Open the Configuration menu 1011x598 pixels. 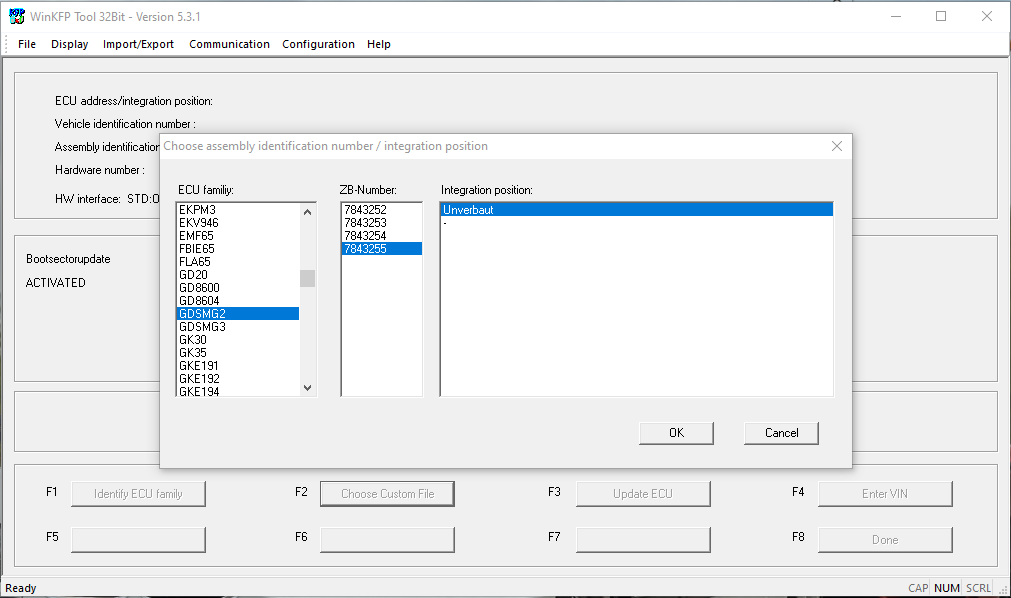point(318,44)
